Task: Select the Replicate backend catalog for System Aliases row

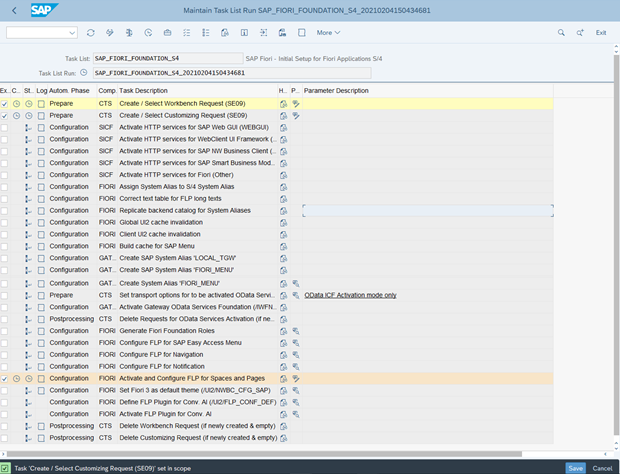Action: (x=277, y=210)
